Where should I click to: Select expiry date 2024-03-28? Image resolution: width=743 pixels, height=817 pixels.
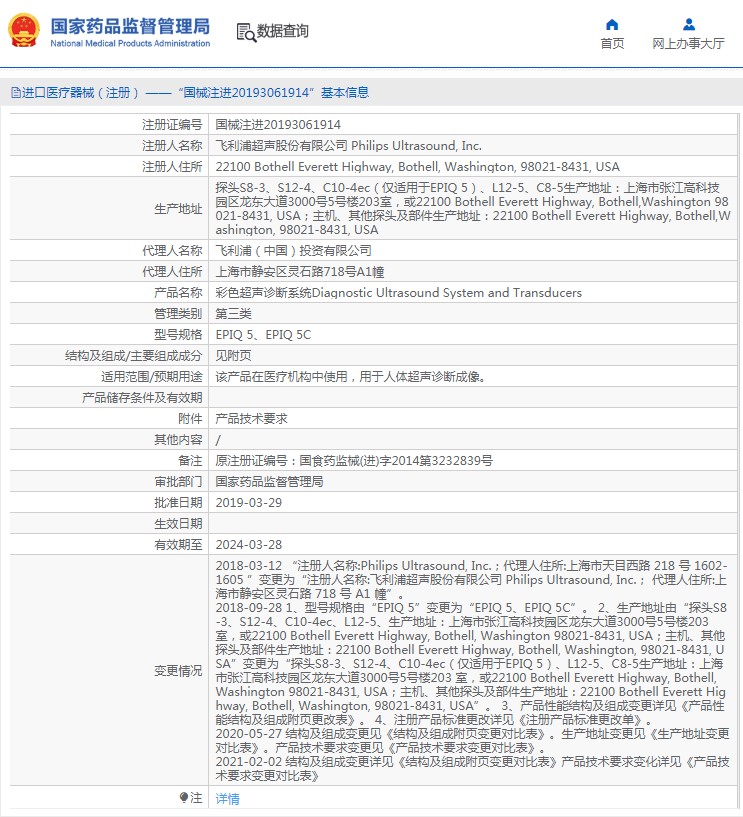249,544
